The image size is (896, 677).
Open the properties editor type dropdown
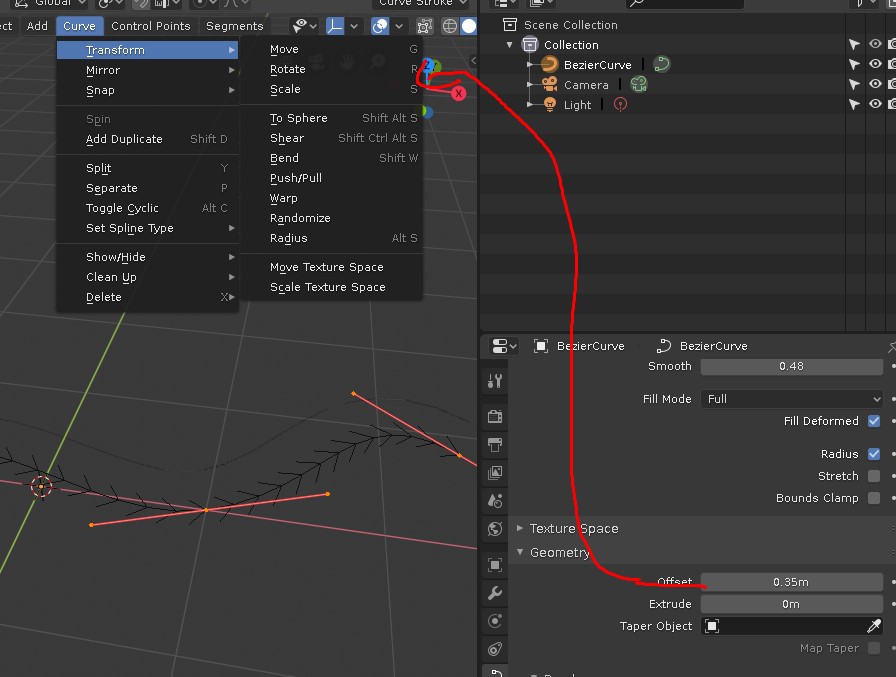[503, 346]
